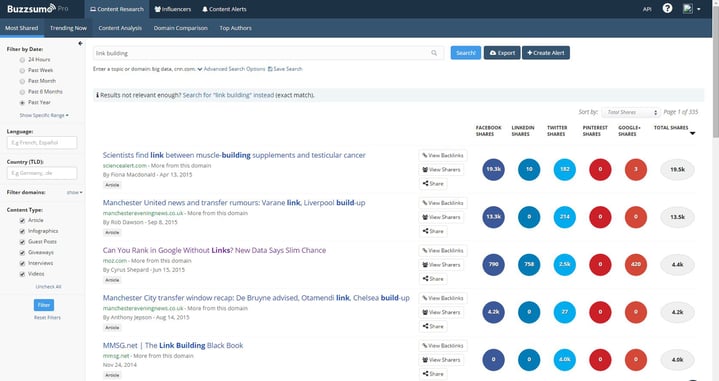Screen dimensions: 719x381
Task: Uncheck the Guest Posts content type
Action: [x=22, y=242]
